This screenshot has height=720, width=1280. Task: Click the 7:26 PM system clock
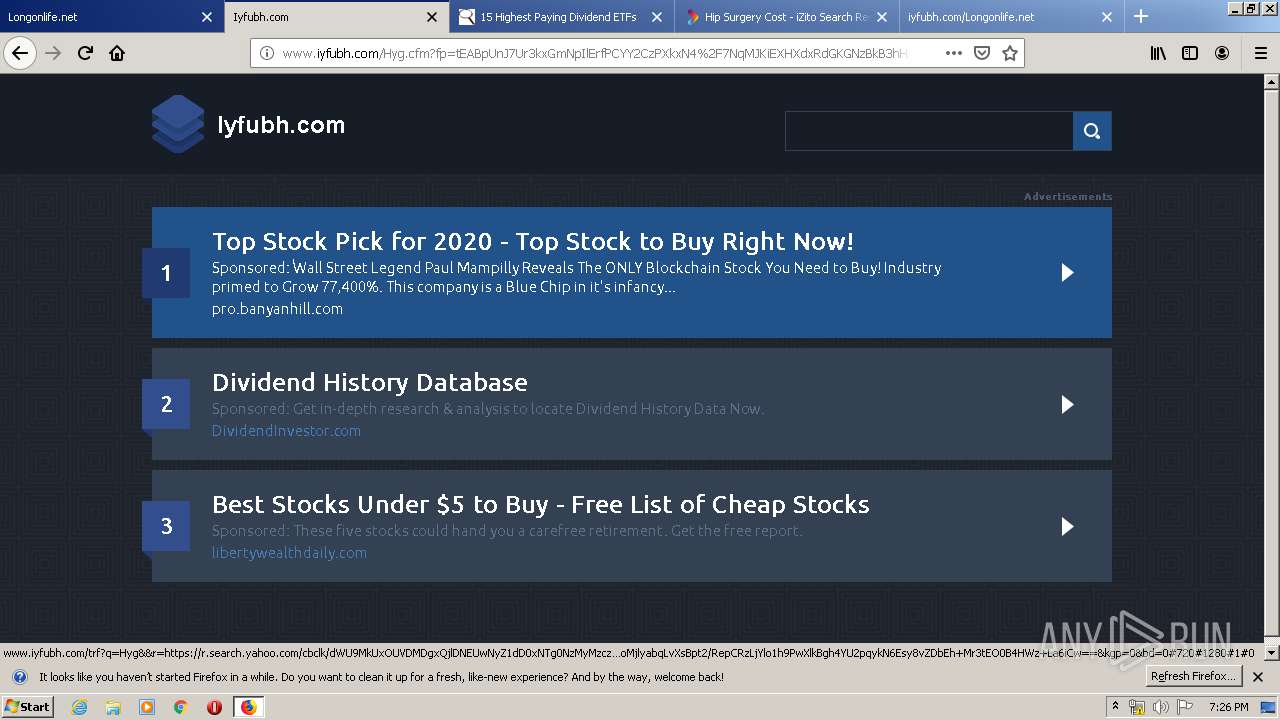coord(1228,707)
